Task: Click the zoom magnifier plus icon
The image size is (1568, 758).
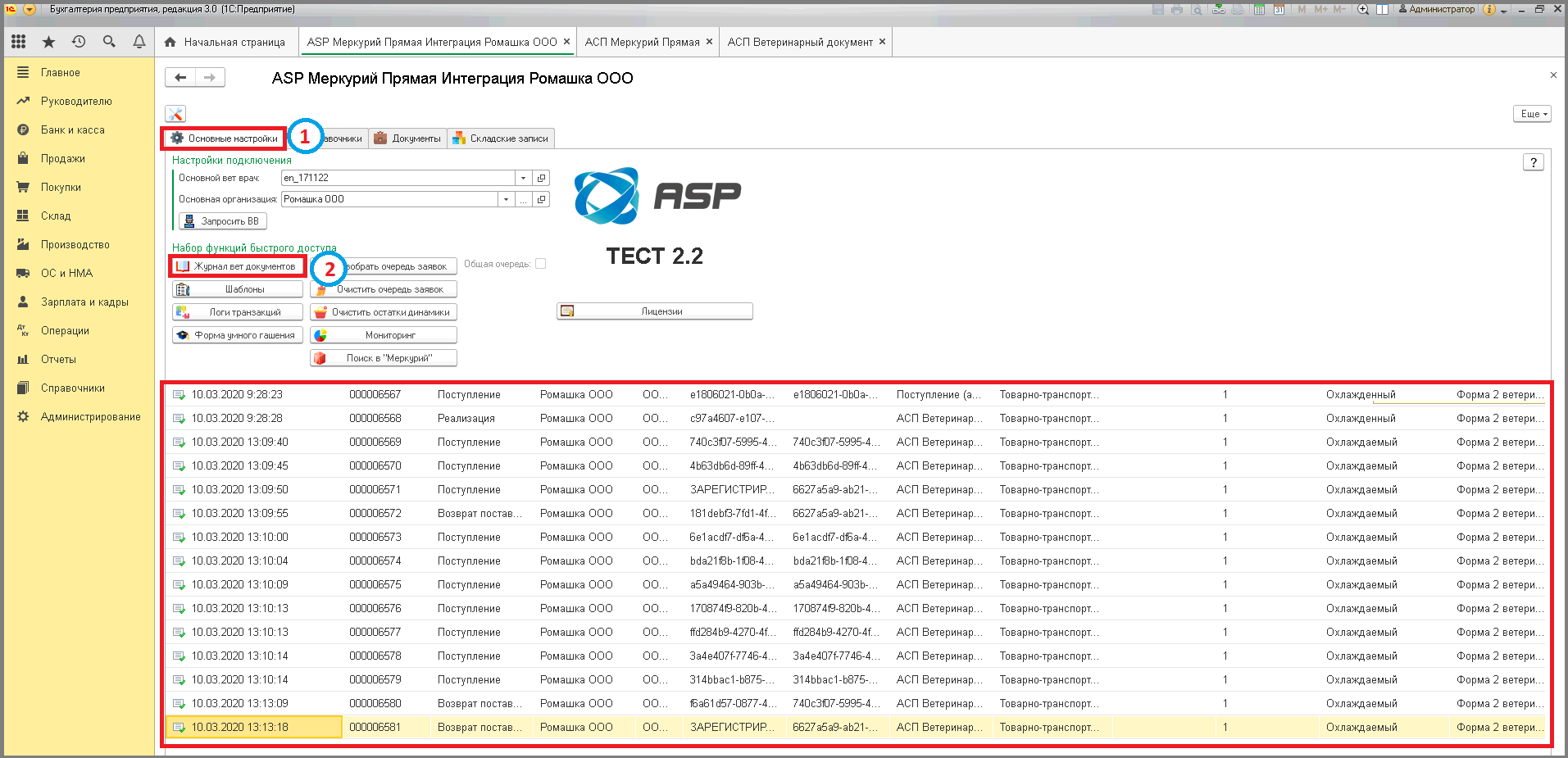Action: [x=1363, y=9]
